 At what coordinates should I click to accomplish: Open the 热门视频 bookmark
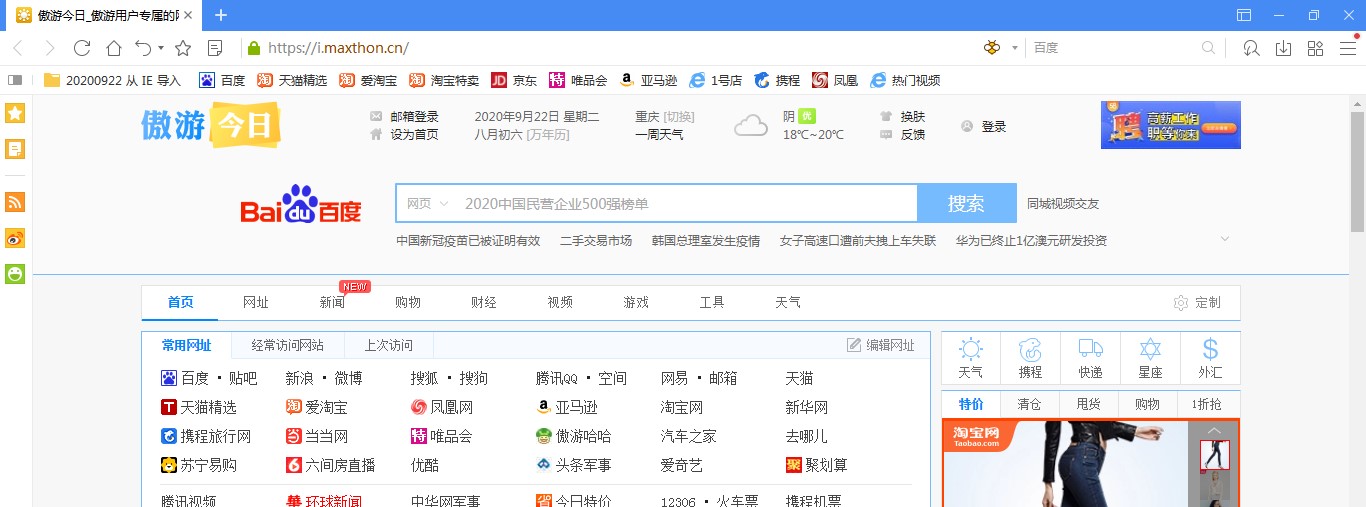pyautogui.click(x=905, y=80)
